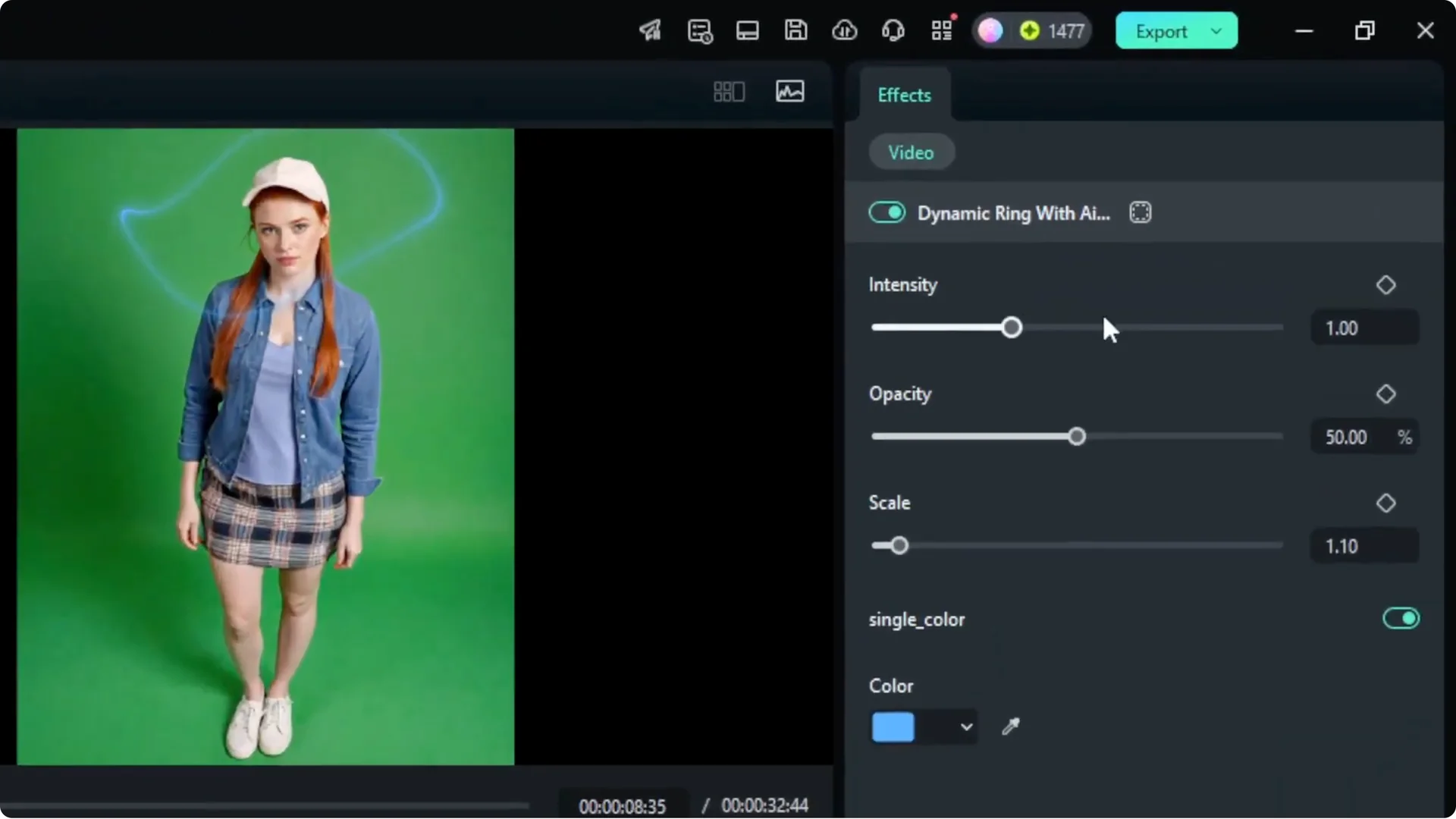Viewport: 1456px width, 819px height.
Task: Open the shortcuts panel with the red notification dot
Action: click(x=942, y=30)
